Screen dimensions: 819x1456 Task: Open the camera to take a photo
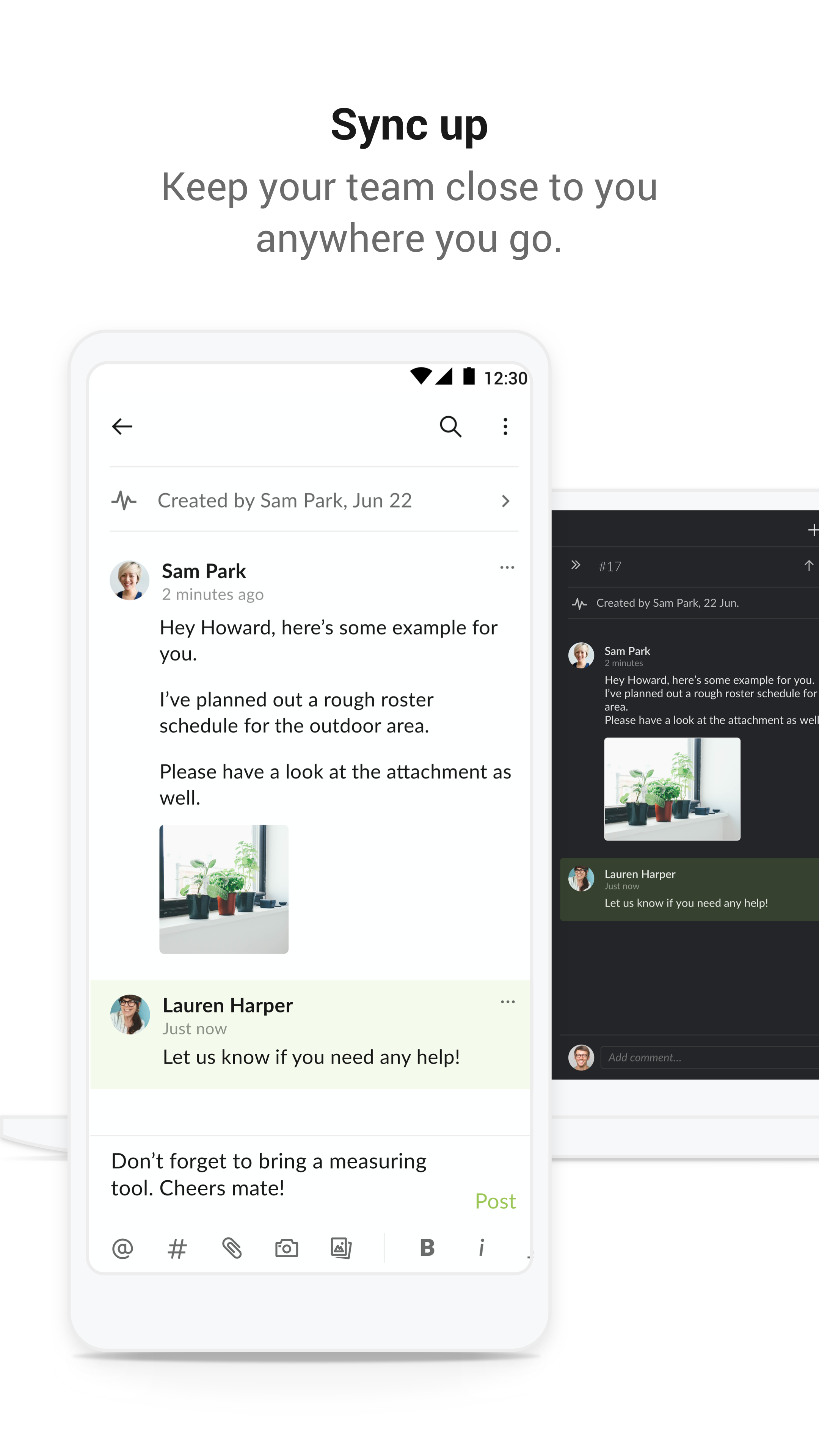(287, 1248)
